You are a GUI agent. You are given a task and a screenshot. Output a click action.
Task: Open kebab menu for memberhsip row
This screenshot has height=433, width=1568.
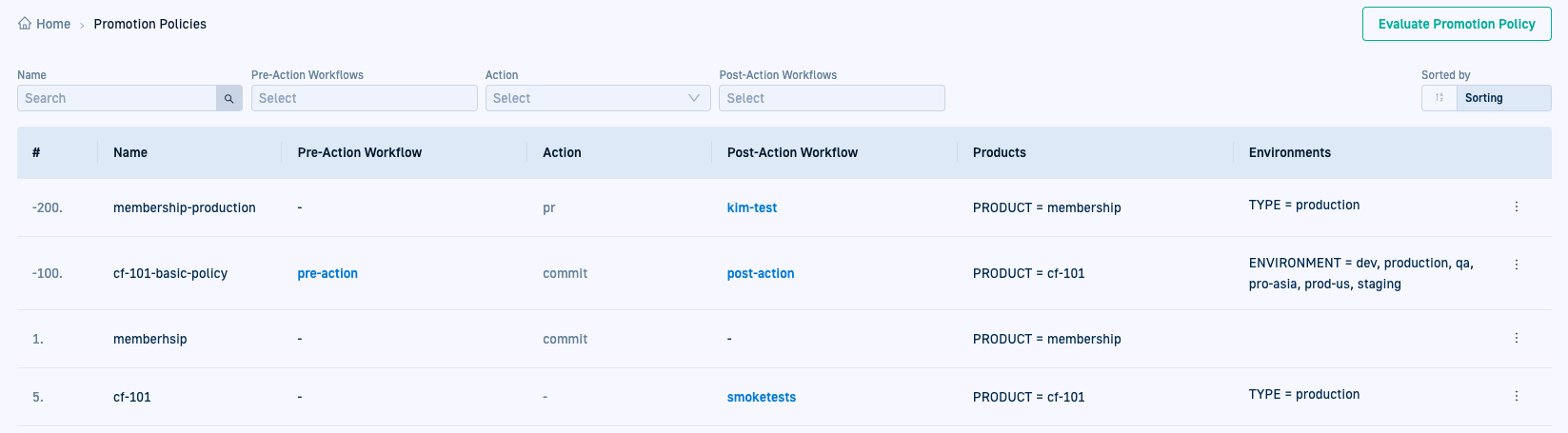(x=1517, y=338)
